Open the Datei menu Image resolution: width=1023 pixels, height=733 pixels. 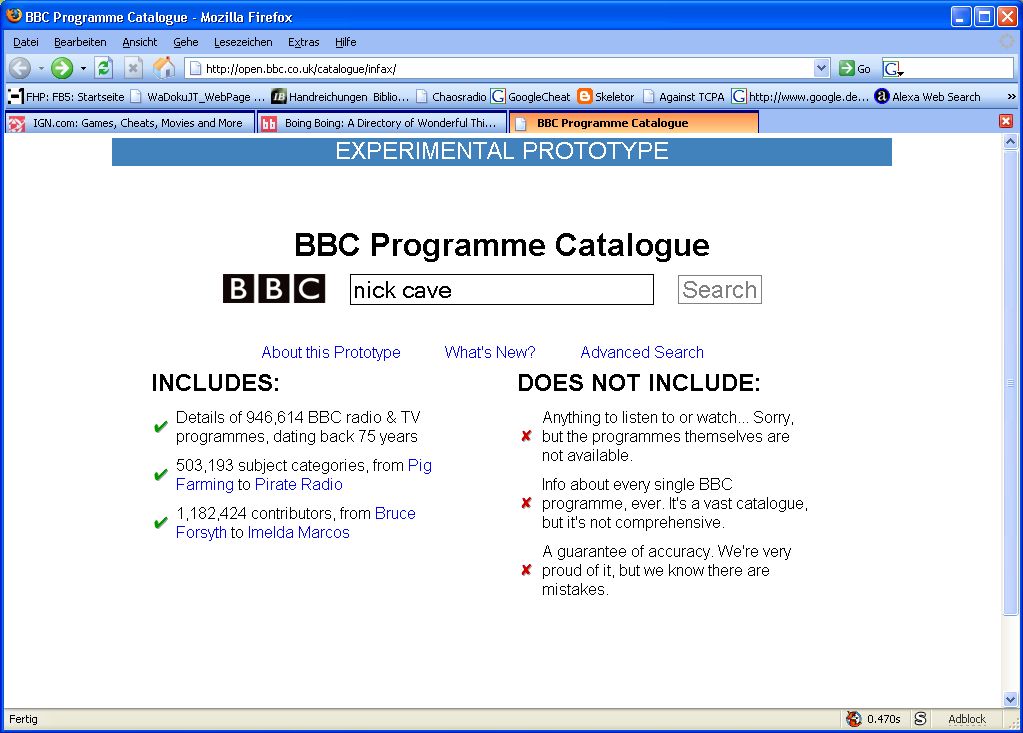[x=25, y=42]
